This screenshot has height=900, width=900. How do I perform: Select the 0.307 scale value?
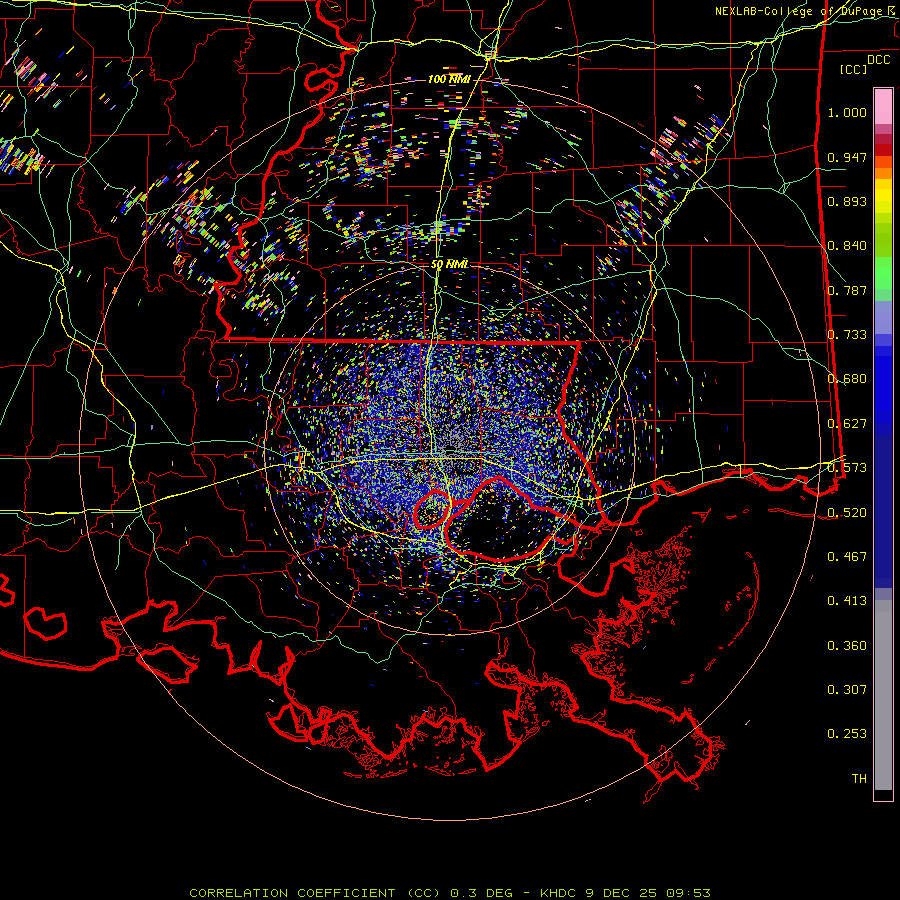click(847, 690)
